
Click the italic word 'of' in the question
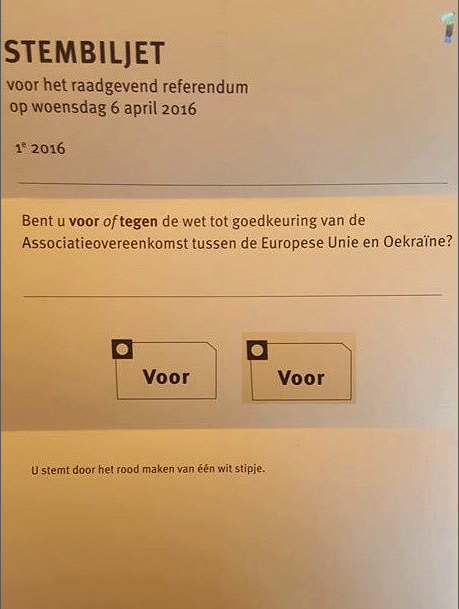click(x=109, y=221)
